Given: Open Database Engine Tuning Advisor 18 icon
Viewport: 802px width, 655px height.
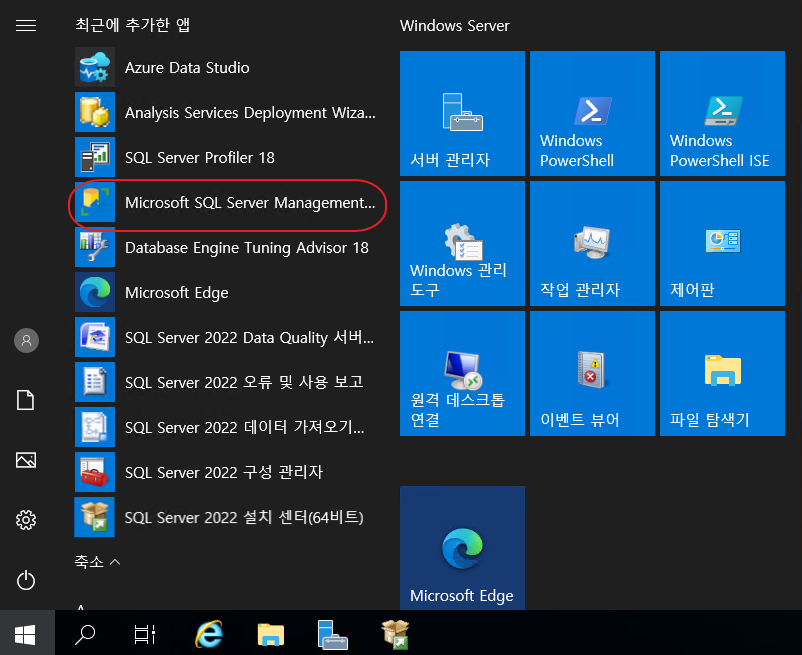Looking at the screenshot, I should [95, 247].
